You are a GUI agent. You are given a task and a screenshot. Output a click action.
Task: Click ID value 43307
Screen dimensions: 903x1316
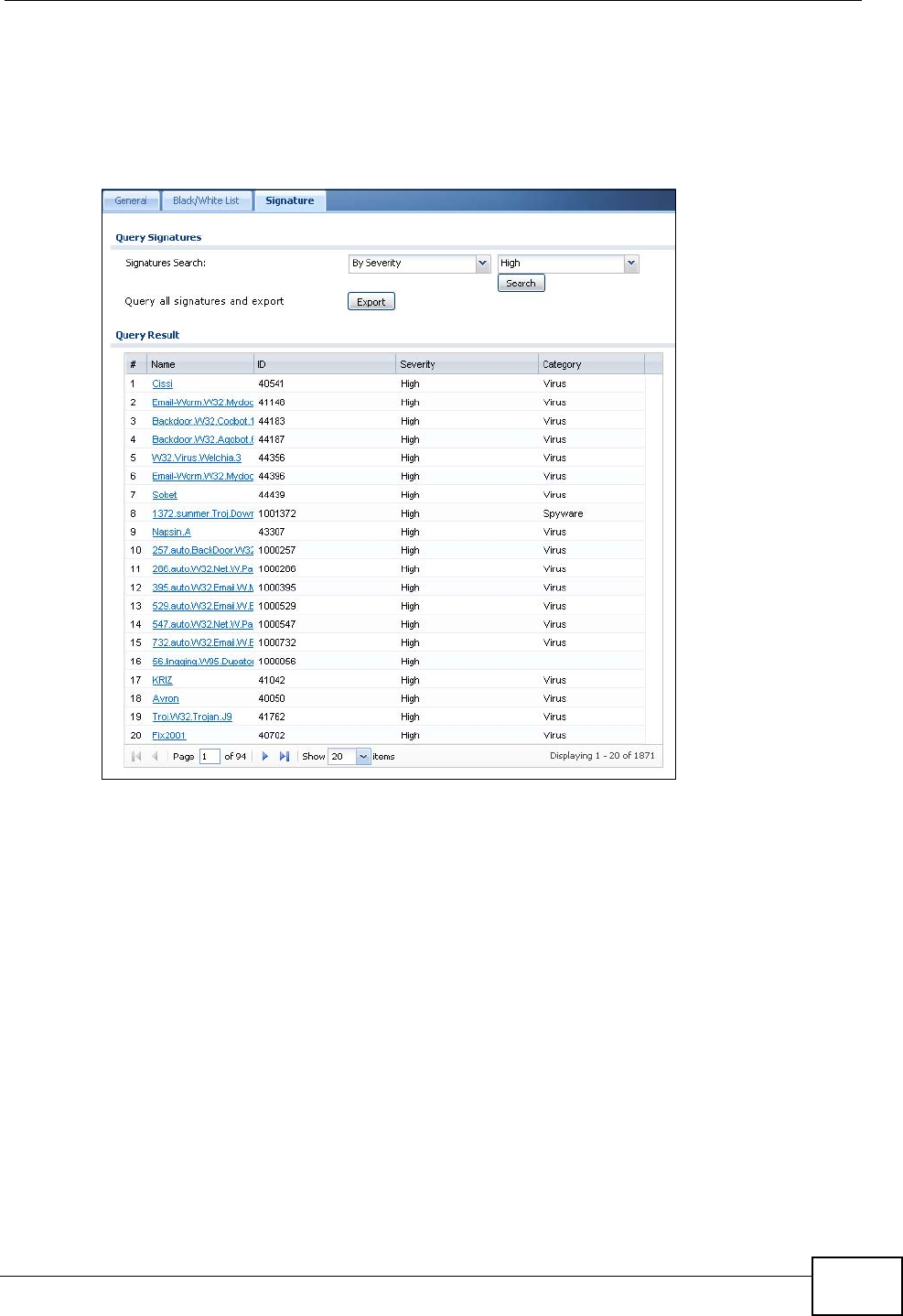pyautogui.click(x=272, y=532)
